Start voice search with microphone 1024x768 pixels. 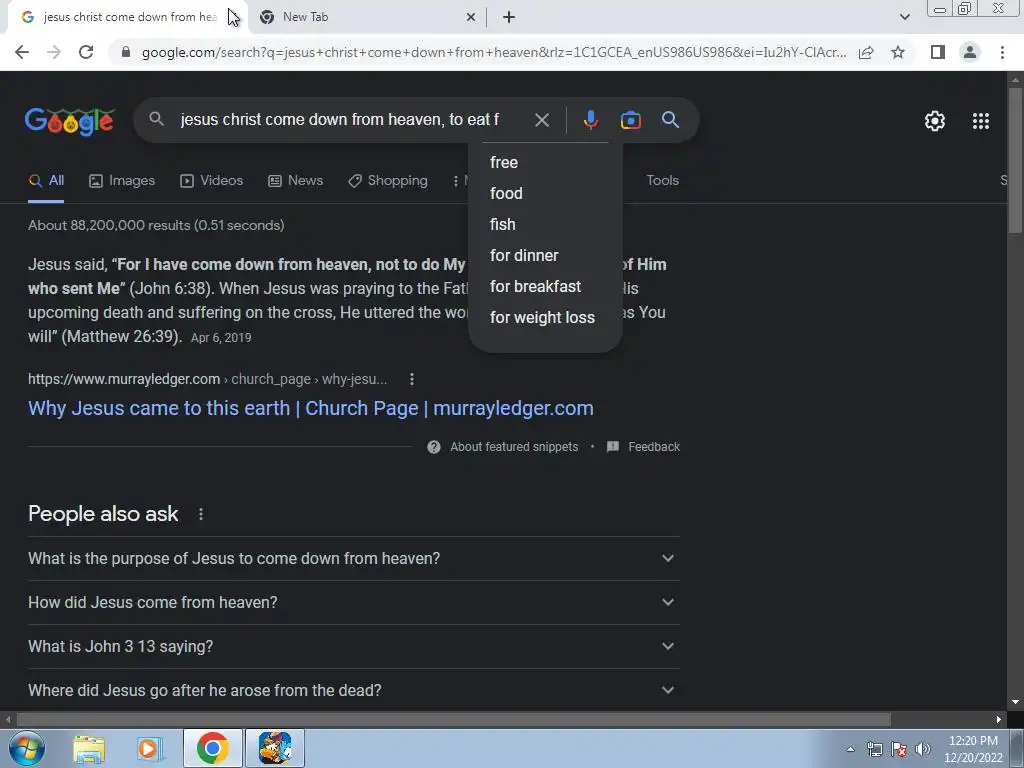590,120
